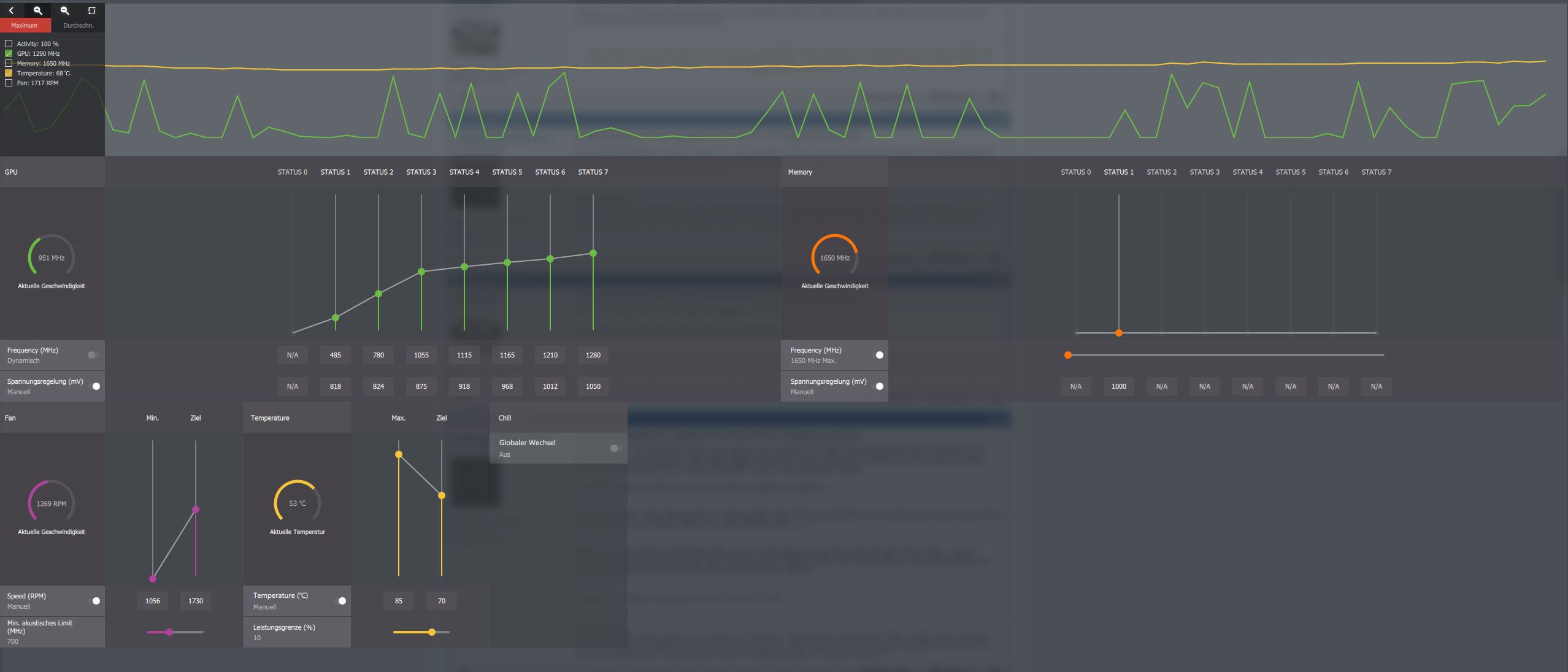The width and height of the screenshot is (1568, 672).
Task: Uncheck the Temperature graph checkbox
Action: [x=9, y=73]
